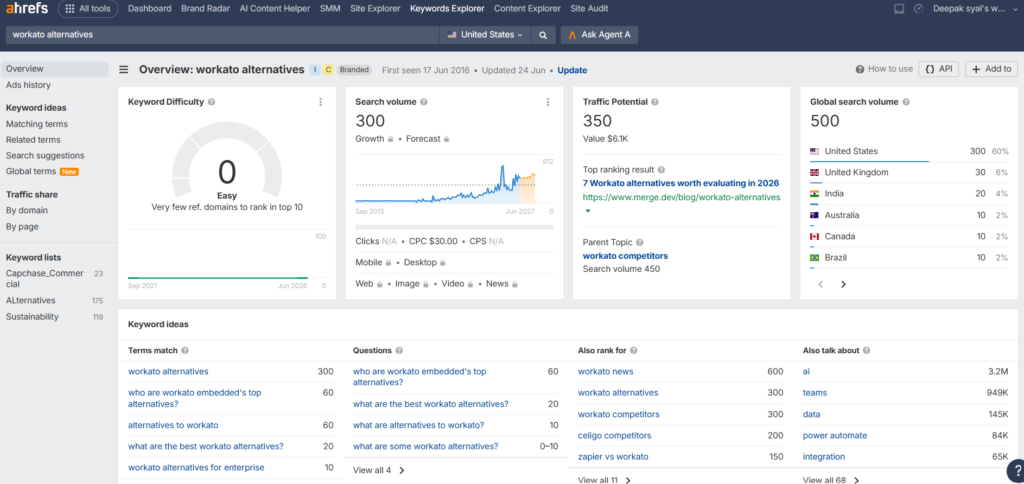Screen dimensions: 1024x484
Task: Open Site Audit in top navigation
Action: coord(589,8)
